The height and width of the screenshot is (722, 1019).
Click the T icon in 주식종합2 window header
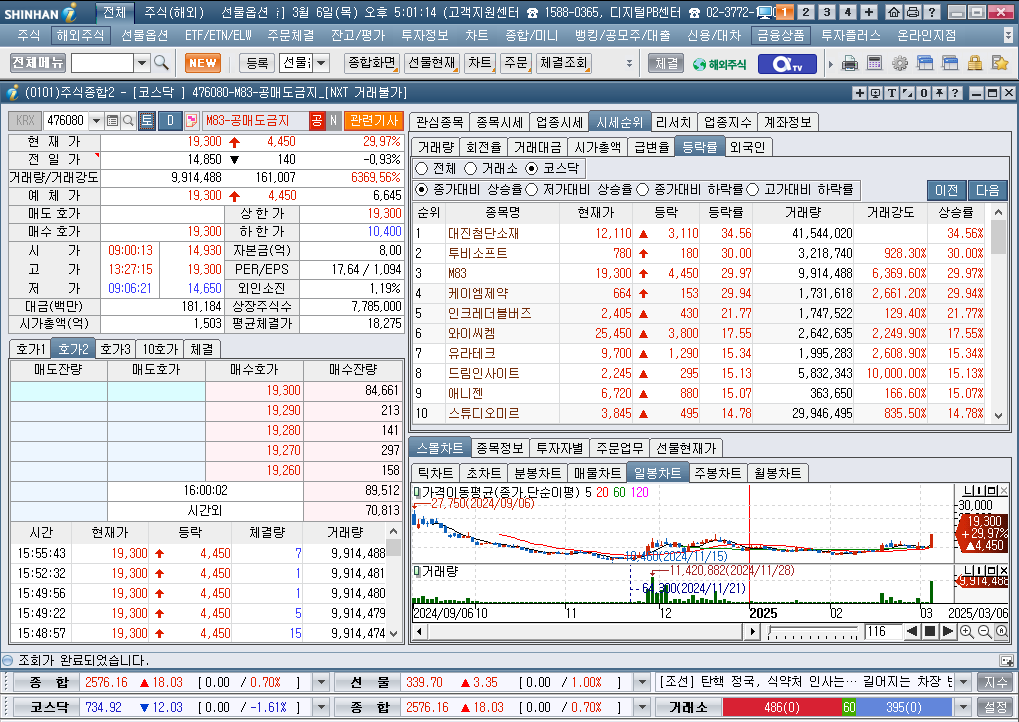(891, 93)
